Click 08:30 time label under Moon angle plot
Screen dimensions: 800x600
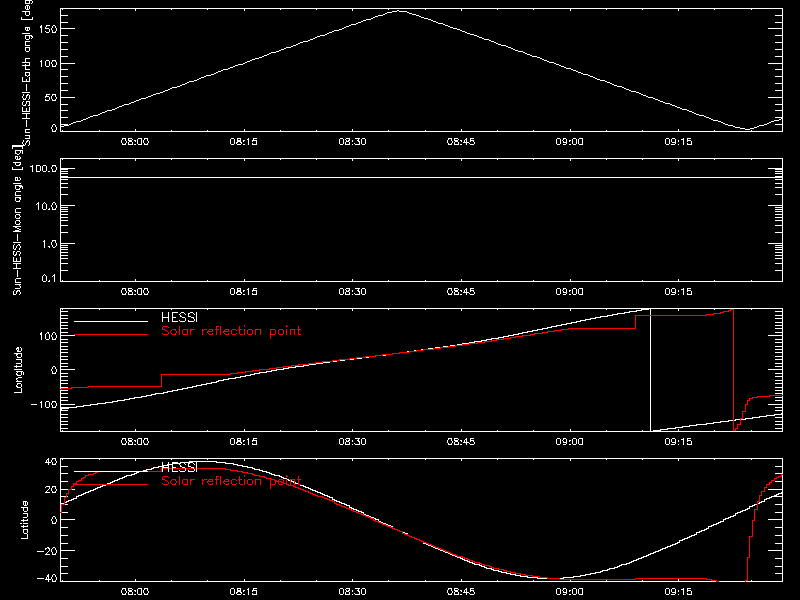[352, 291]
